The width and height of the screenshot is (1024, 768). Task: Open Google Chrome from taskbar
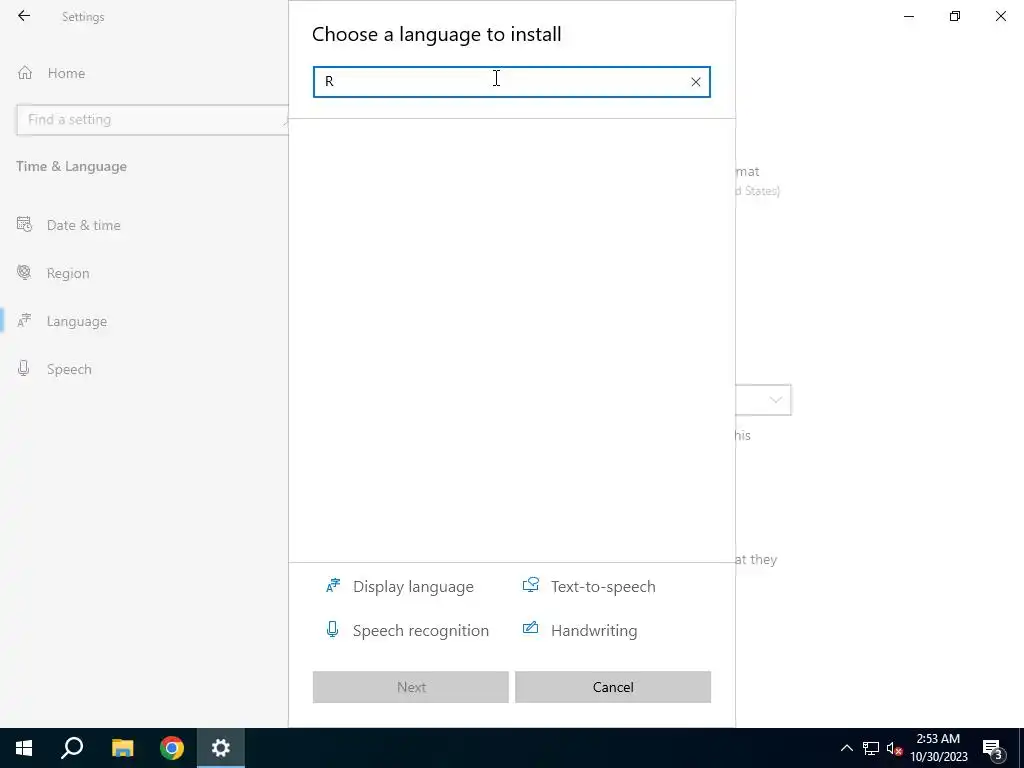(x=172, y=748)
